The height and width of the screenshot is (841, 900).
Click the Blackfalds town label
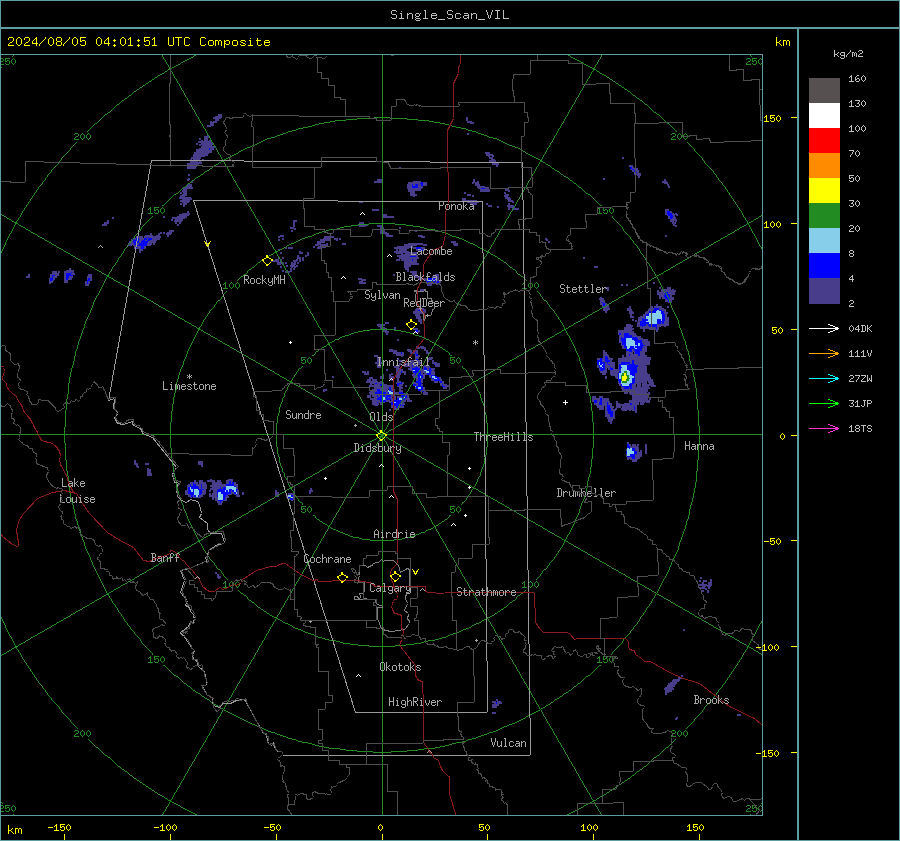[425, 277]
